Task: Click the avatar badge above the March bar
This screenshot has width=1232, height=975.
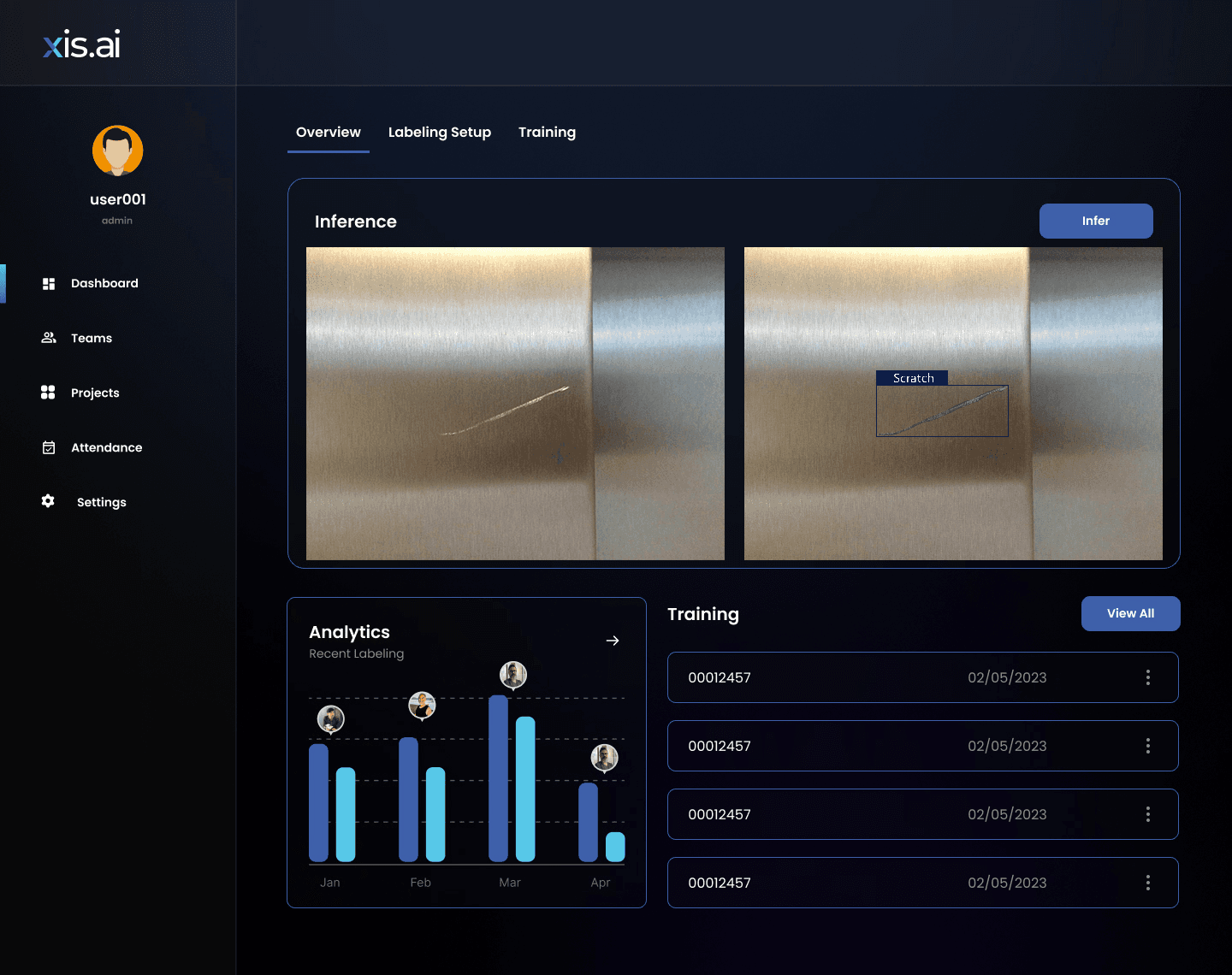Action: [x=513, y=675]
